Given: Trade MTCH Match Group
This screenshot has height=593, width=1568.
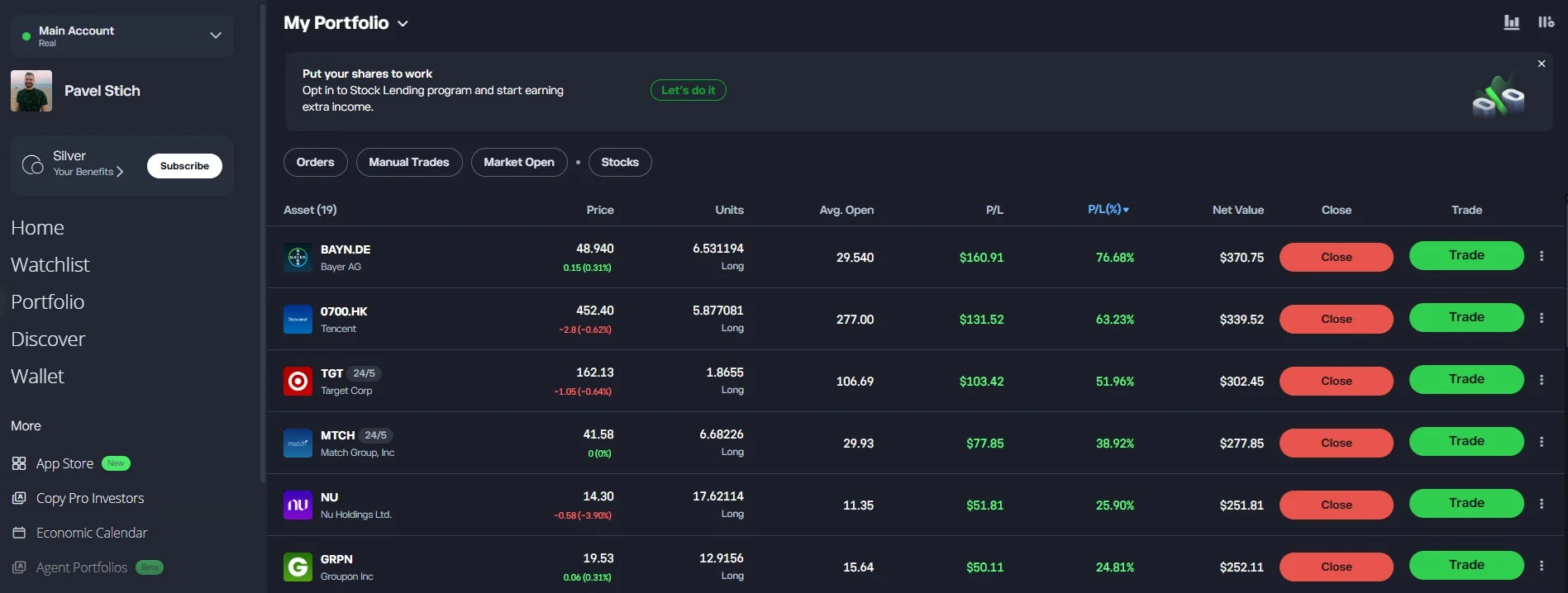Looking at the screenshot, I should pos(1466,442).
